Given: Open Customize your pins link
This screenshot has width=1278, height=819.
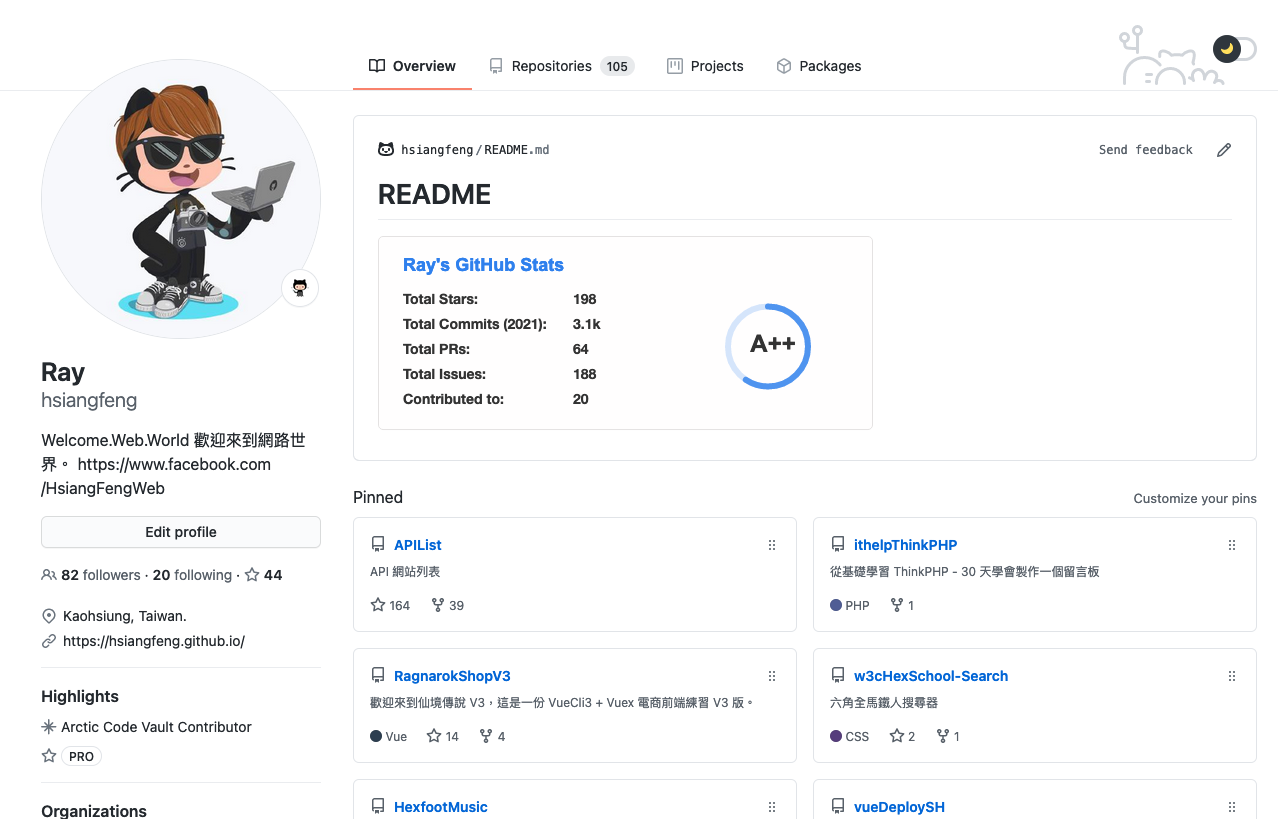Looking at the screenshot, I should [x=1194, y=498].
